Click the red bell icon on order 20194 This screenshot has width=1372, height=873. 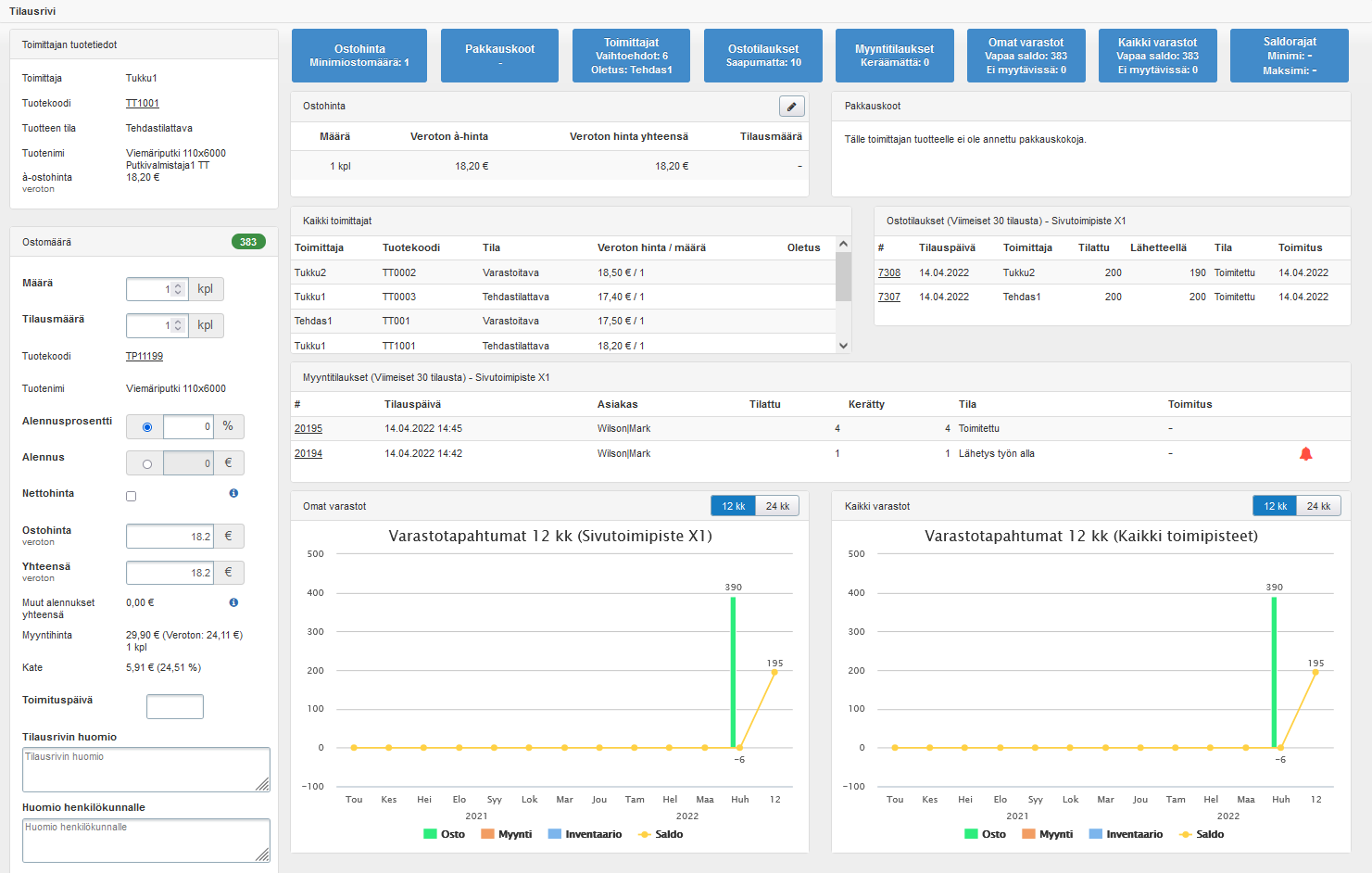pyautogui.click(x=1305, y=454)
